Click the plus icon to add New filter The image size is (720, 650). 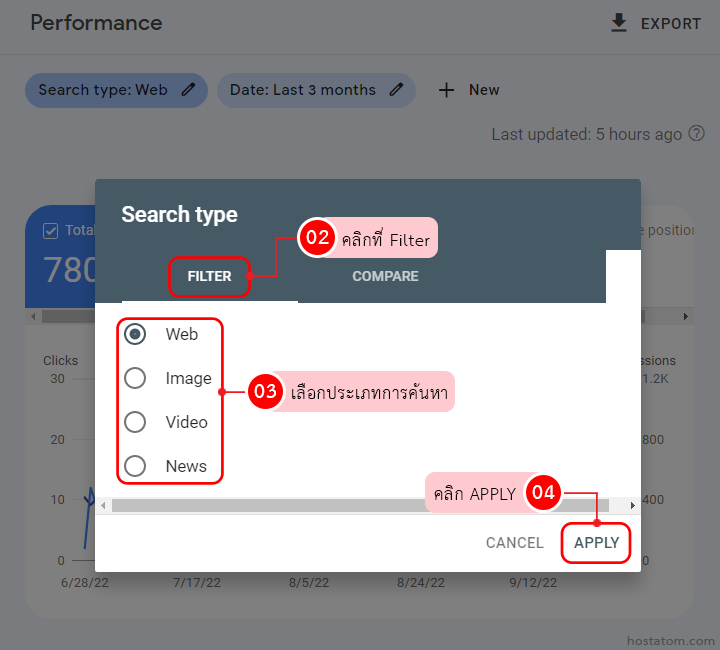446,90
